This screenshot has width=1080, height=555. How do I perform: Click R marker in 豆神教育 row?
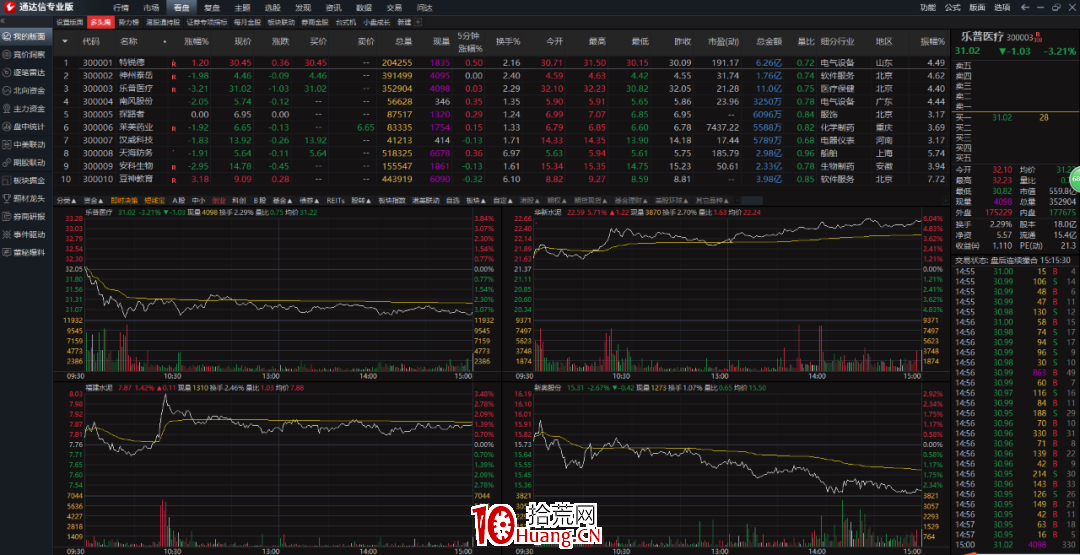[174, 180]
